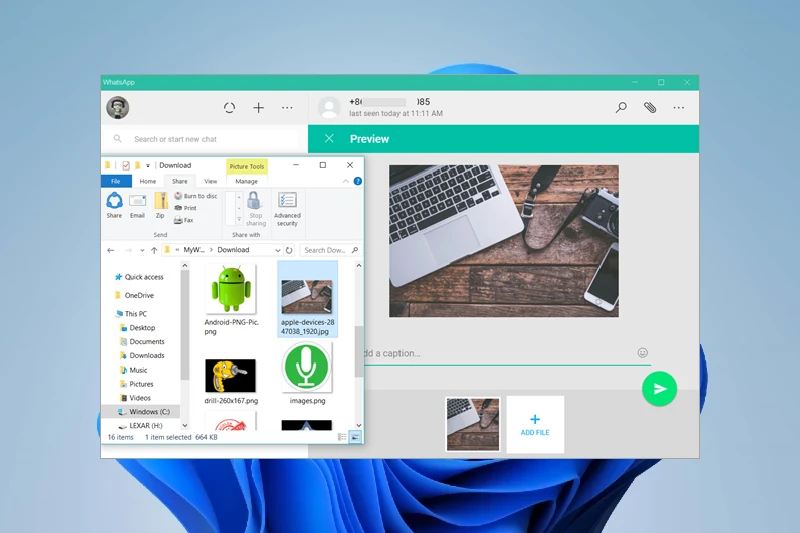The image size is (800, 533).
Task: Open Quick Access Toolbar customize dropdown
Action: click(148, 165)
